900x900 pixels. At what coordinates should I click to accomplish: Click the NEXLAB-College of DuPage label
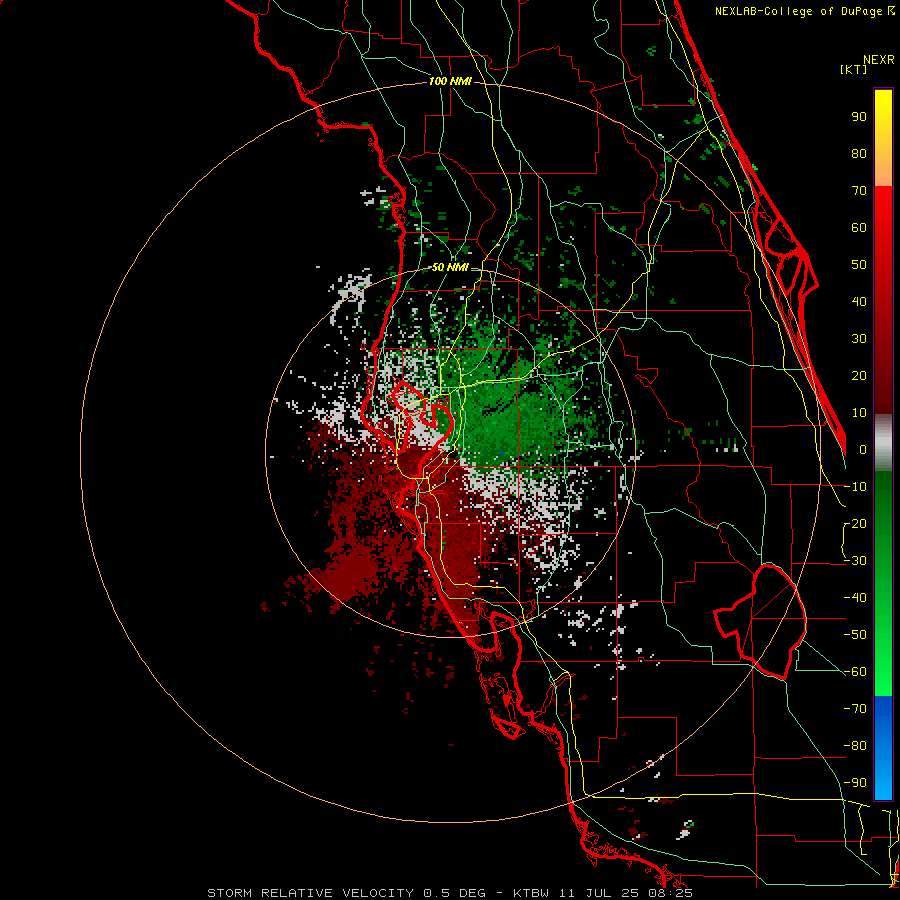(x=805, y=11)
